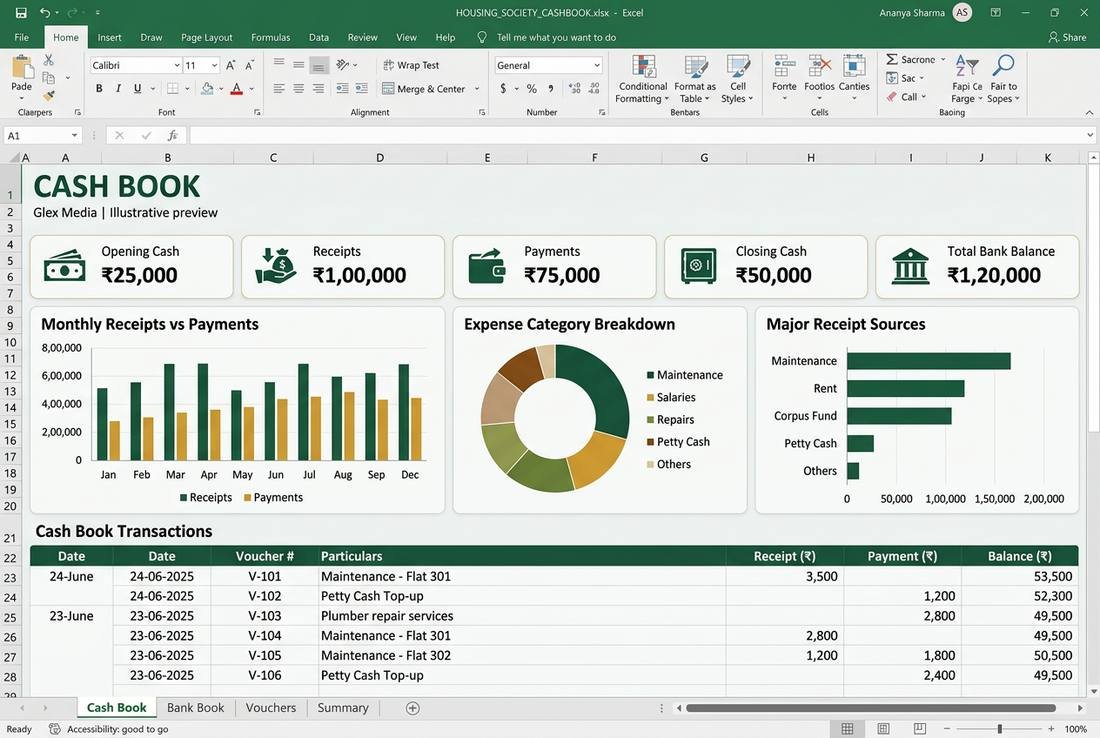Viewport: 1100px width, 738px height.
Task: Toggle italic formatting
Action: click(x=118, y=88)
